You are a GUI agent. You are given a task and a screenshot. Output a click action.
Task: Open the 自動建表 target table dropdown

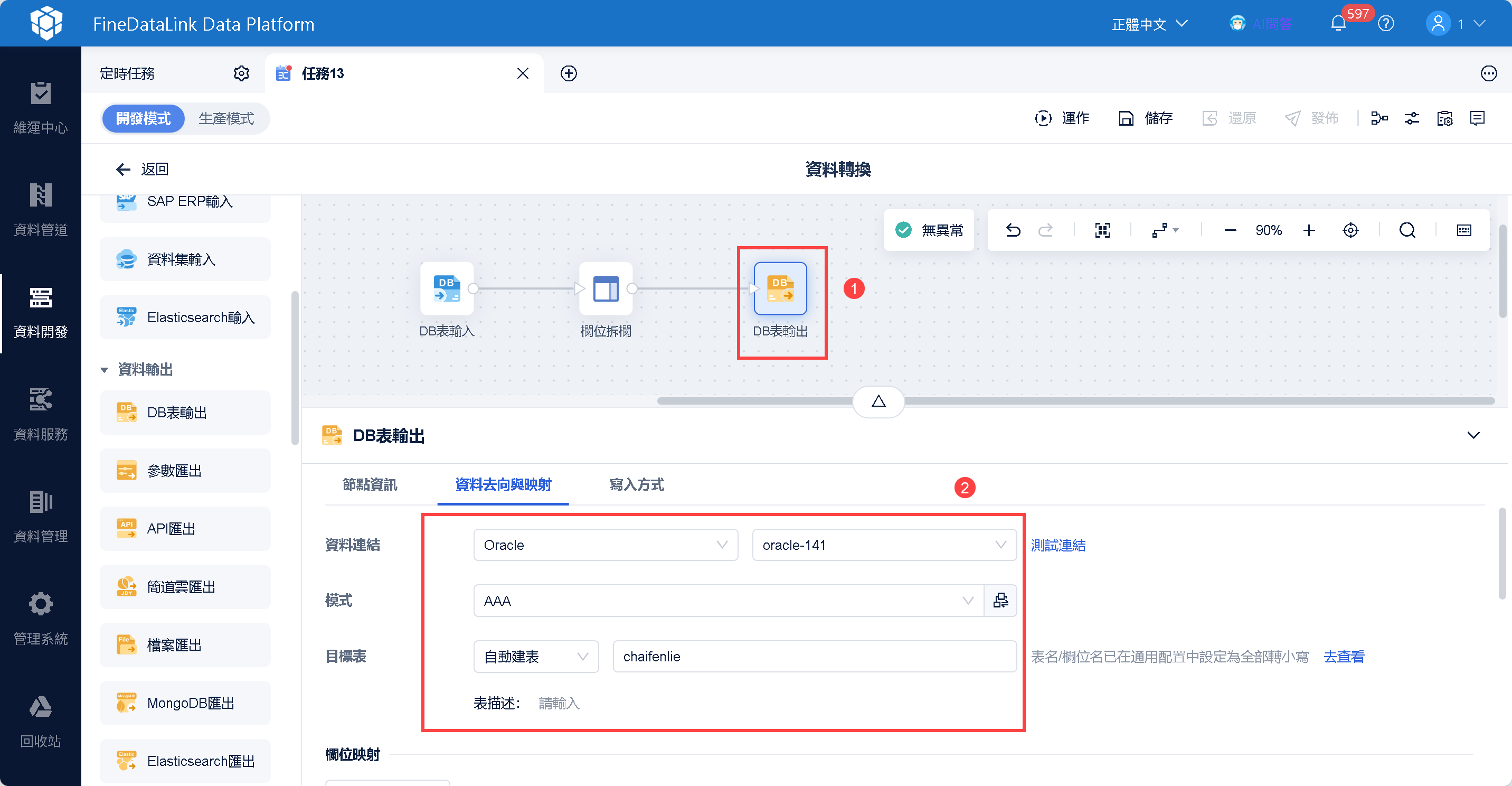click(x=535, y=656)
